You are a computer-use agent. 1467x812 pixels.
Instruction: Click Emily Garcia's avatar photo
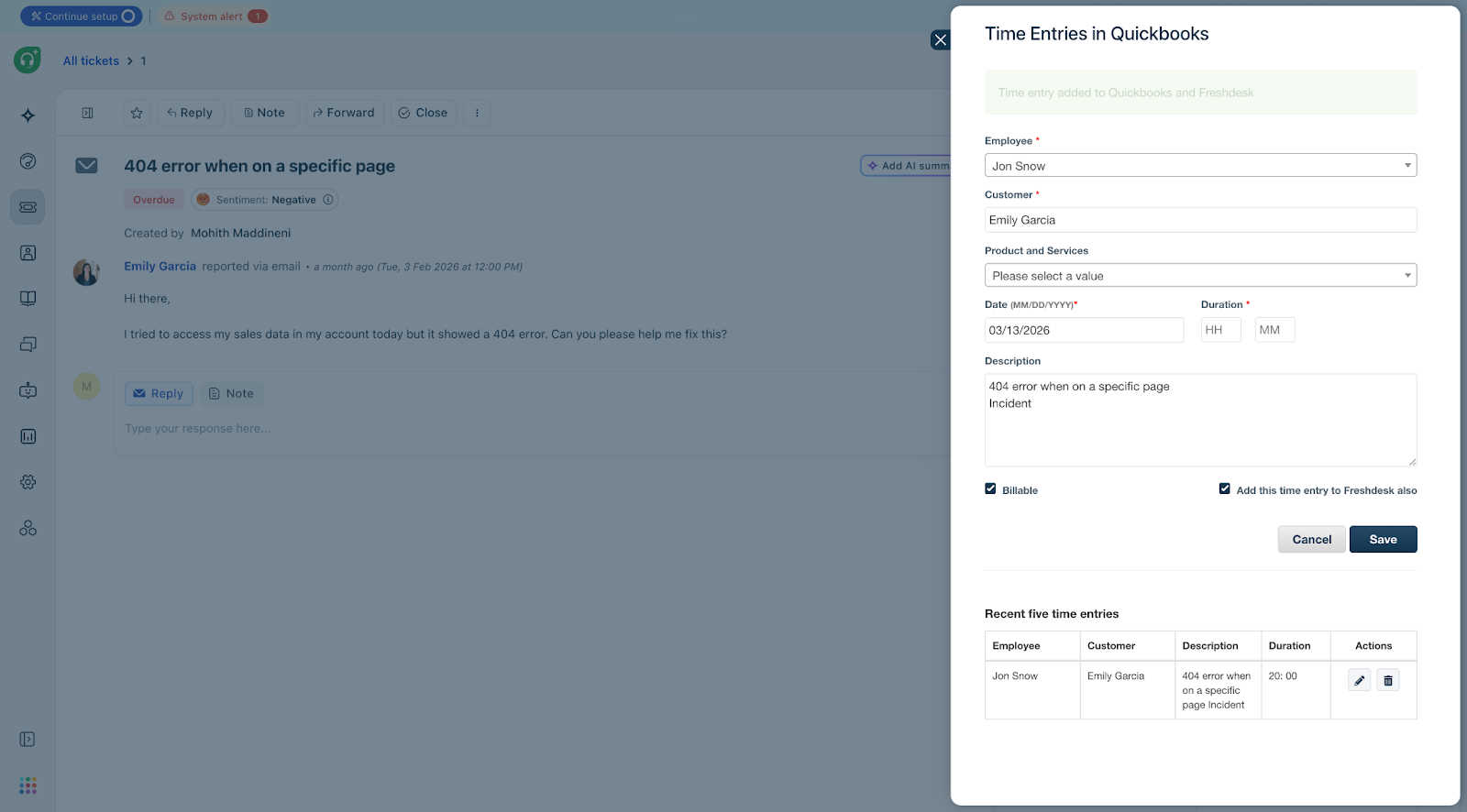tap(87, 272)
